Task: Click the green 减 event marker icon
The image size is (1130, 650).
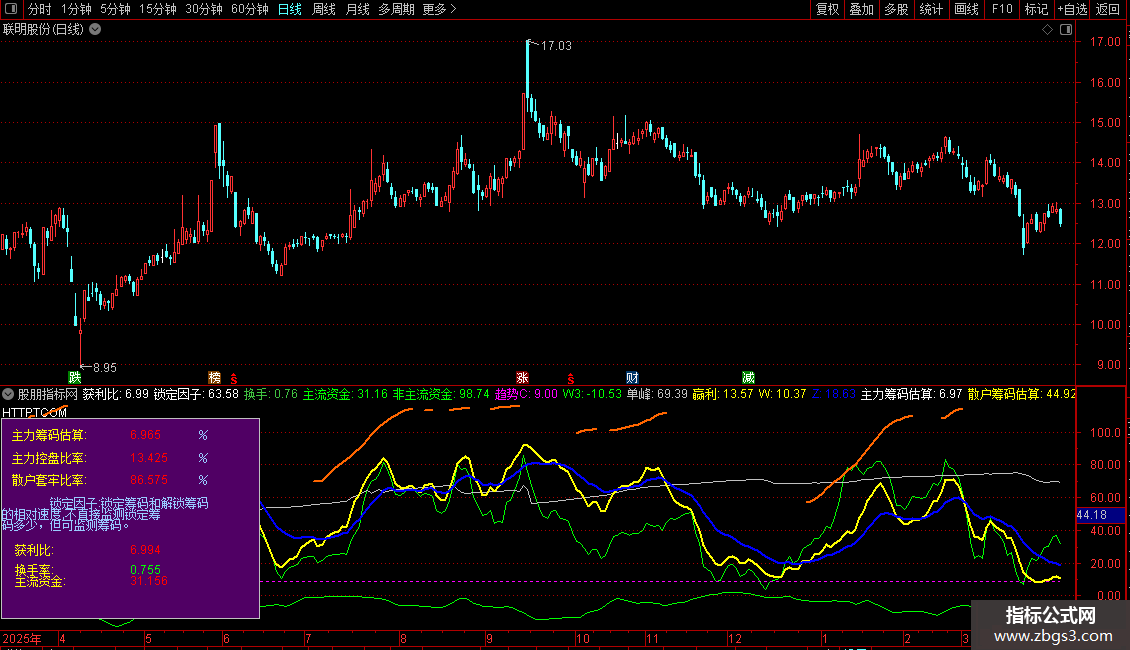Action: (748, 377)
